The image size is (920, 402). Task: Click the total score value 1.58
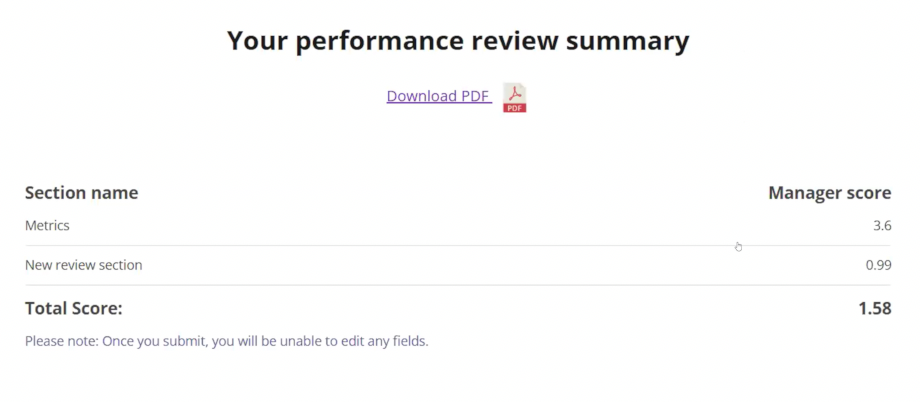pyautogui.click(x=874, y=309)
